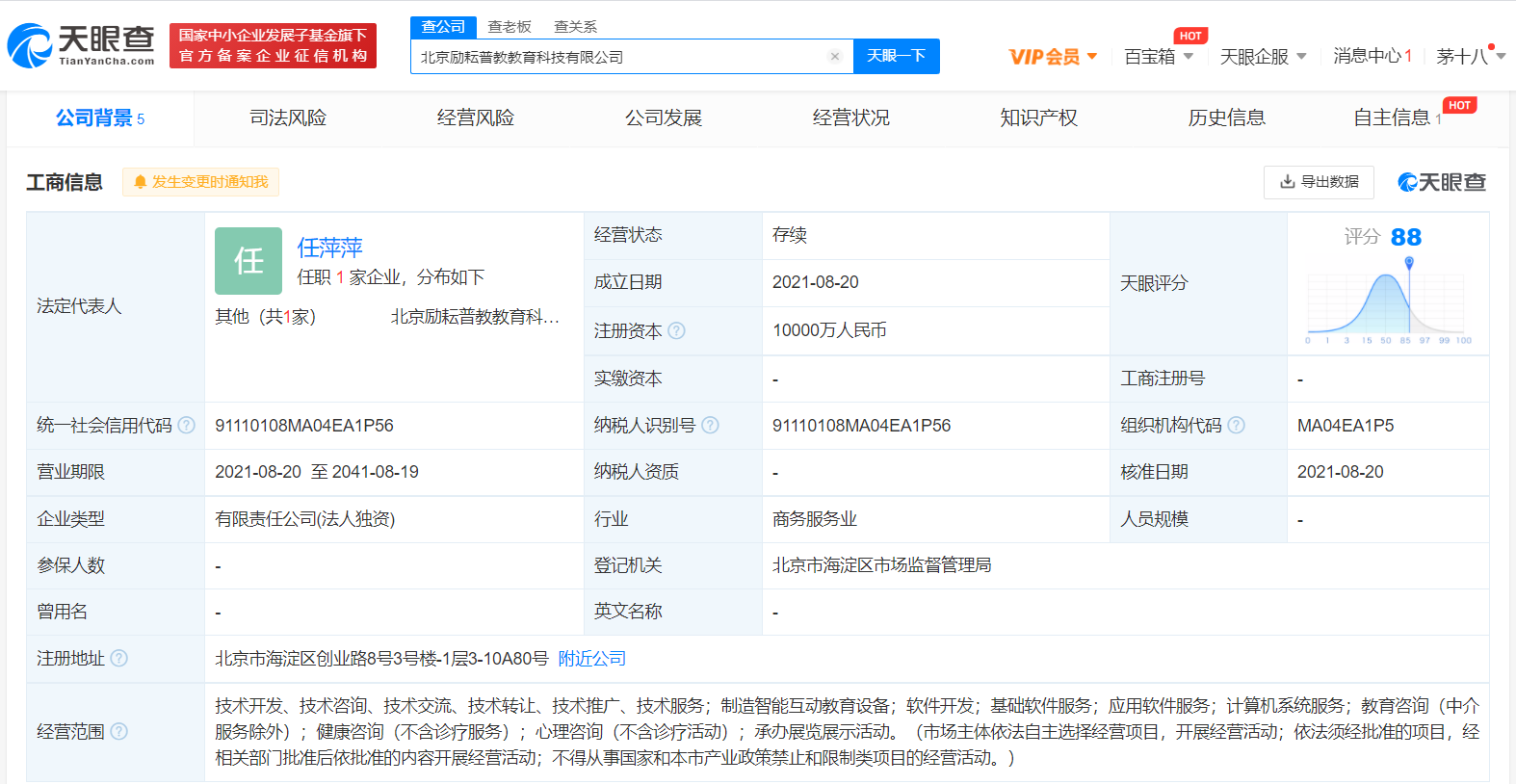Clear the search box with X icon
This screenshot has width=1516, height=784.
click(x=834, y=57)
